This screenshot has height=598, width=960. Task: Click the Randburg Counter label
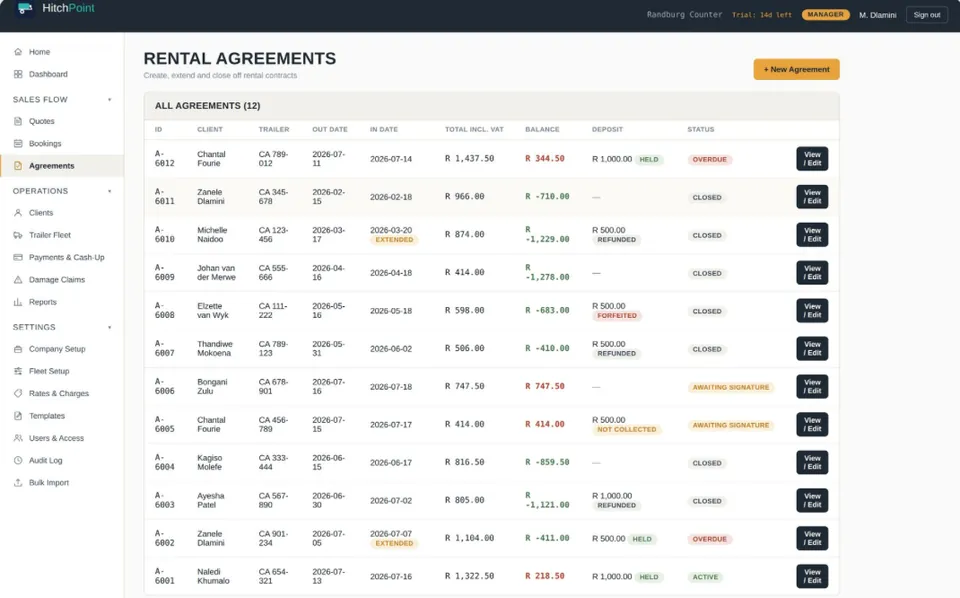tap(684, 15)
